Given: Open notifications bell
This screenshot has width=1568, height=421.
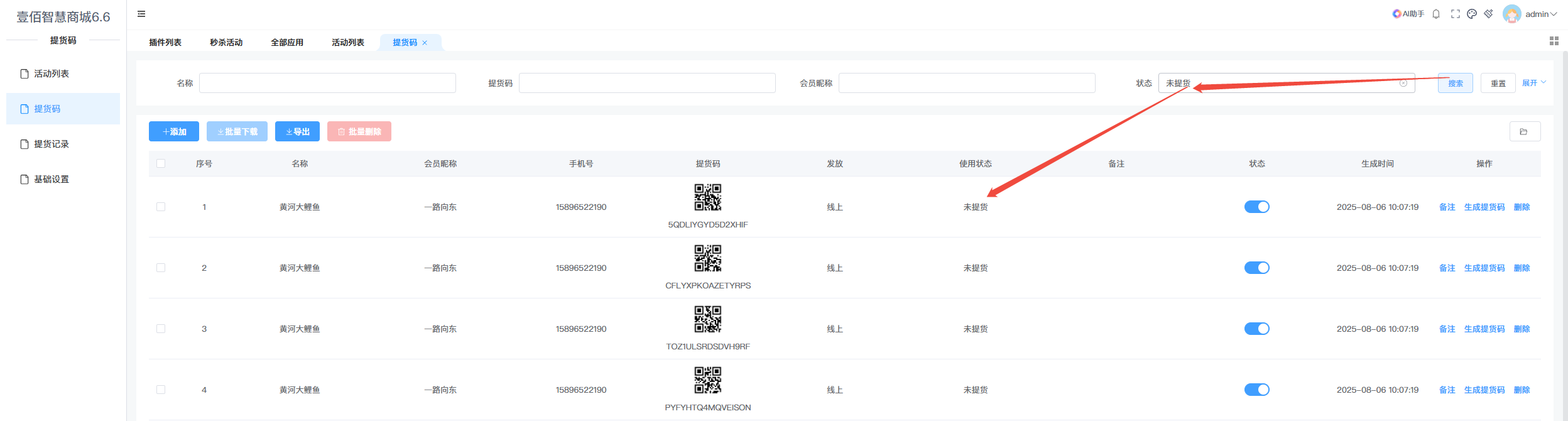Looking at the screenshot, I should tap(1436, 14).
